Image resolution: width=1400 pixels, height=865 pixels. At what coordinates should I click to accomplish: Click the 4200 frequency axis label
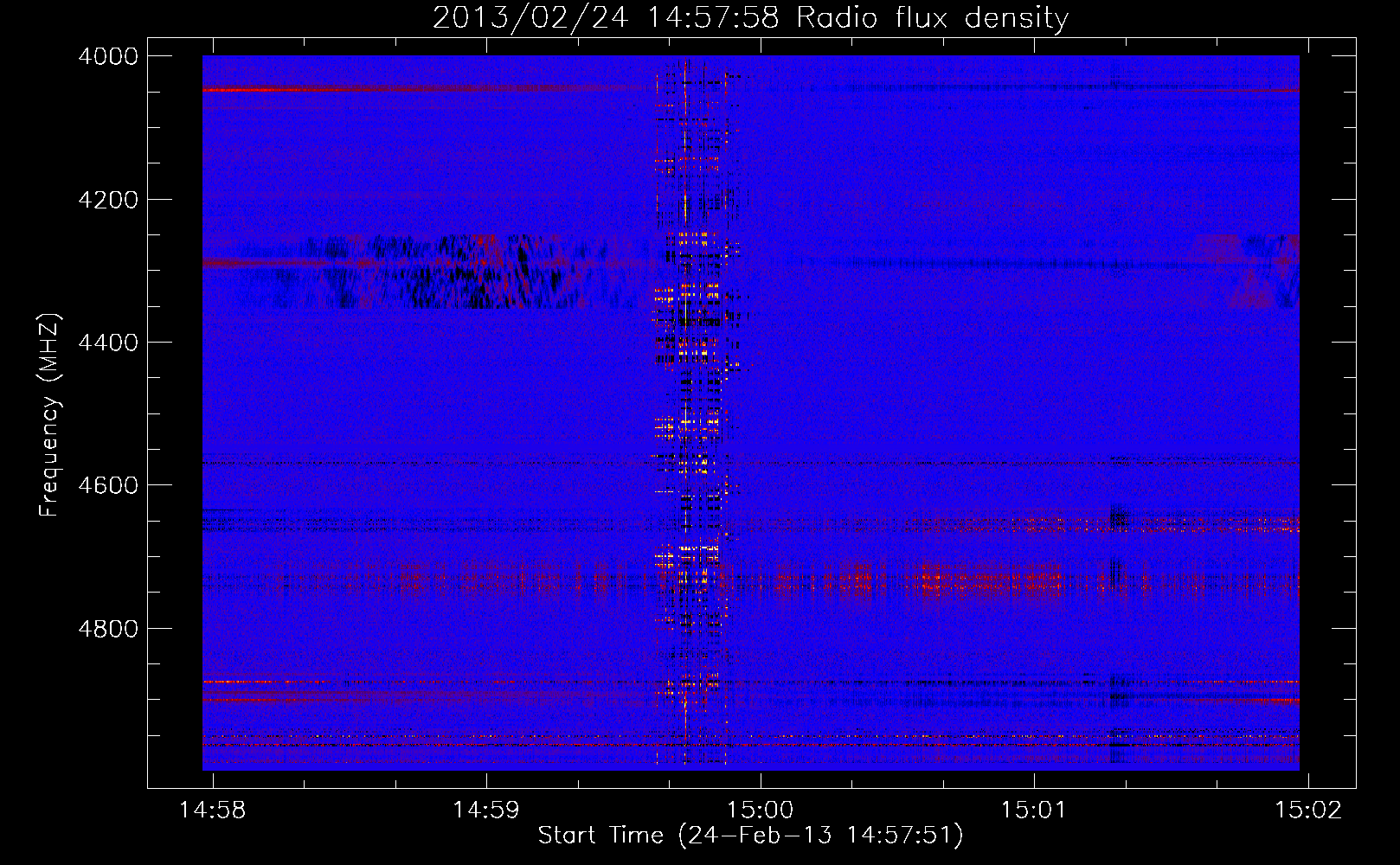108,200
